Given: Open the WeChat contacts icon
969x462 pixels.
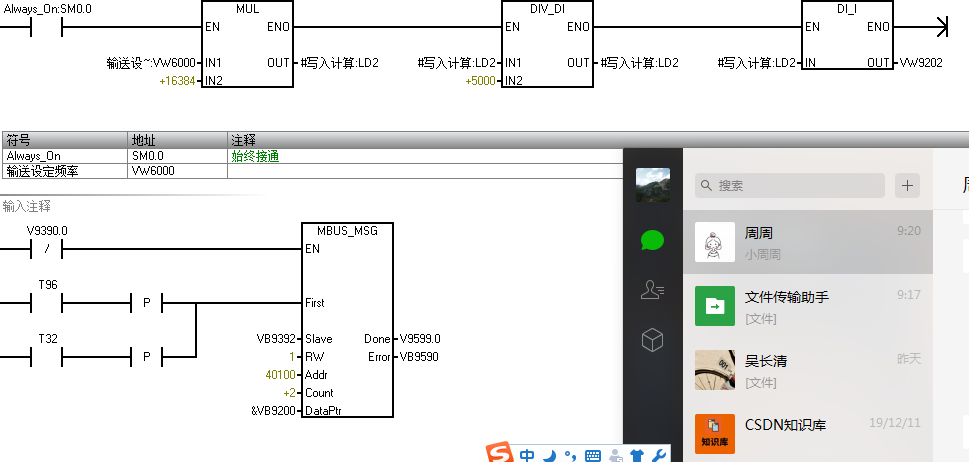Looking at the screenshot, I should 652,291.
